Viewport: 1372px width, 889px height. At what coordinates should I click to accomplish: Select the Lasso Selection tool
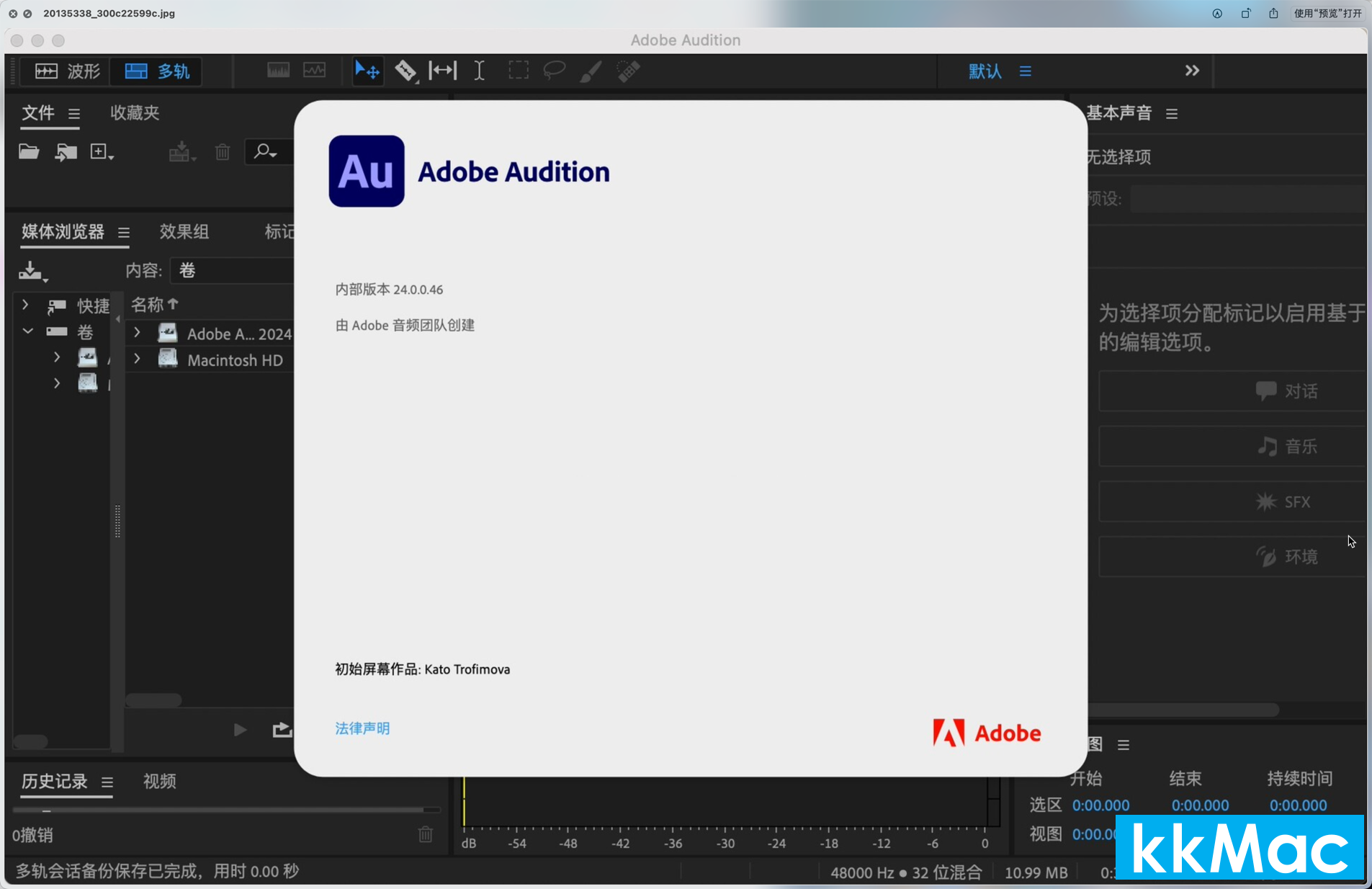point(554,70)
